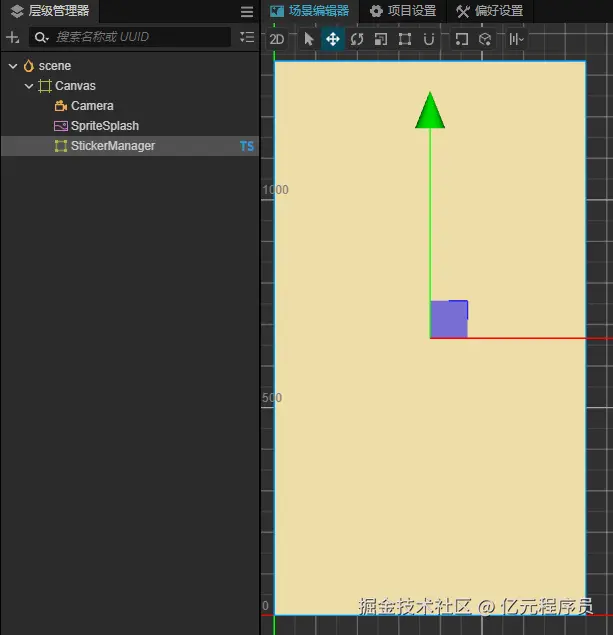Select the StickerManager node

(130, 146)
